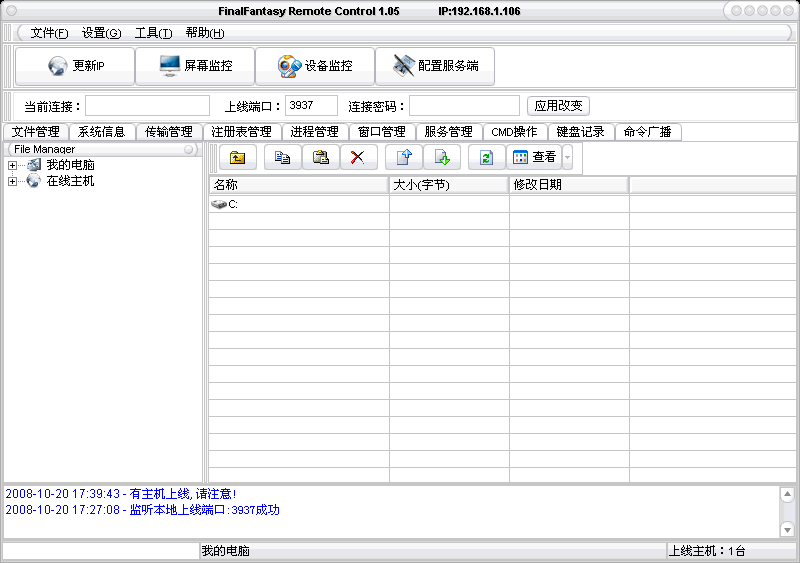Switch to the 进程管理 tab
The image size is (800, 563).
pos(314,132)
